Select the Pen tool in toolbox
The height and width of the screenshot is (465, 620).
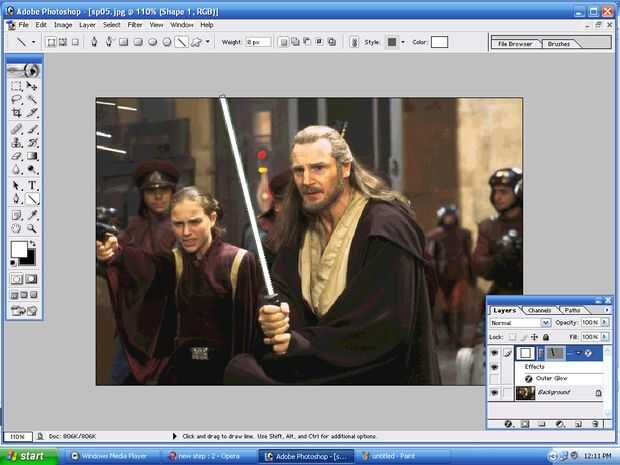click(16, 198)
